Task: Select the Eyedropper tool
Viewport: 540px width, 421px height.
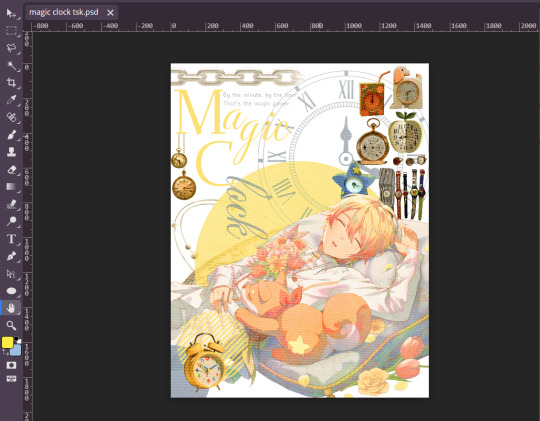Action: 11,100
